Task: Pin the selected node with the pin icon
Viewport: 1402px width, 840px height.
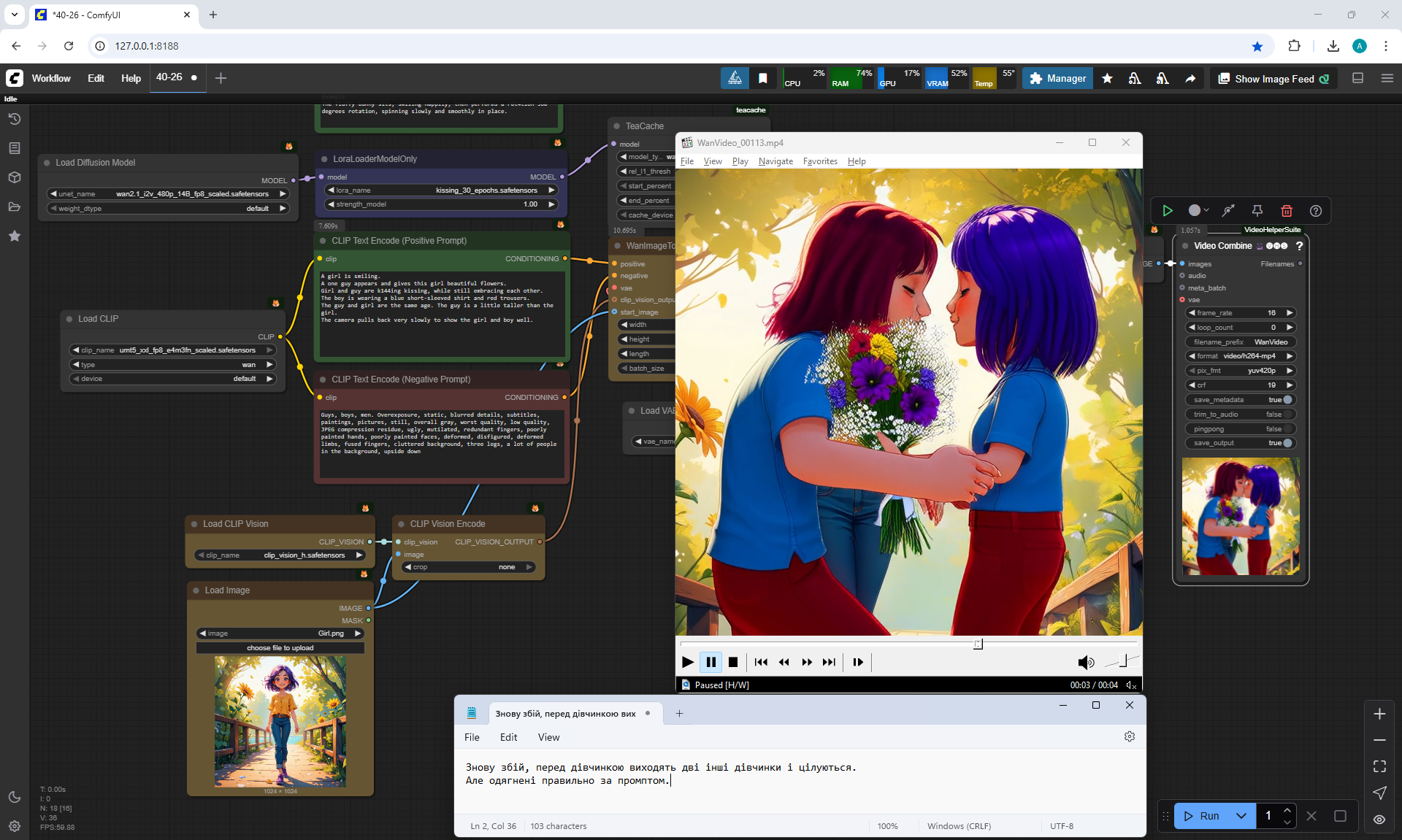Action: 1257,211
